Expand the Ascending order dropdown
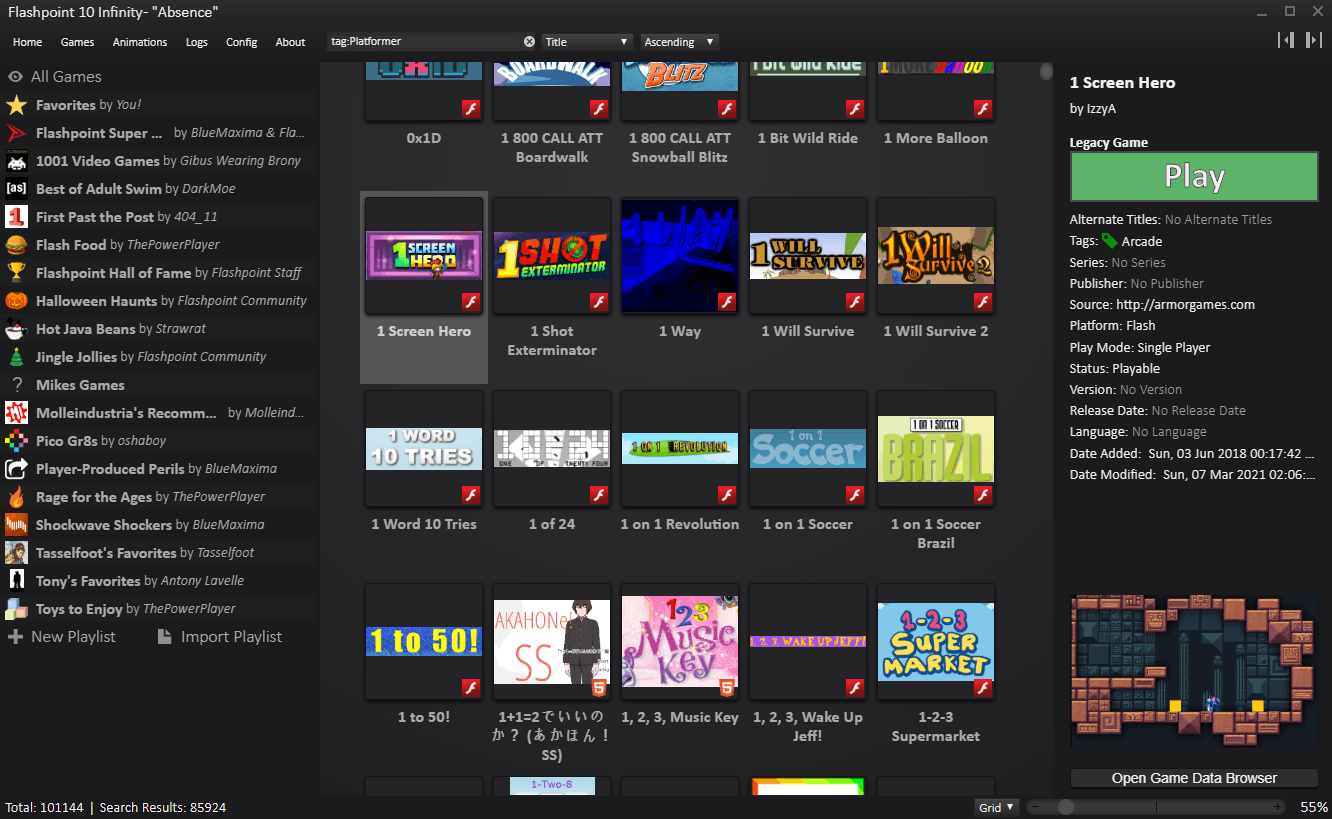Image resolution: width=1332 pixels, height=819 pixels. [679, 42]
